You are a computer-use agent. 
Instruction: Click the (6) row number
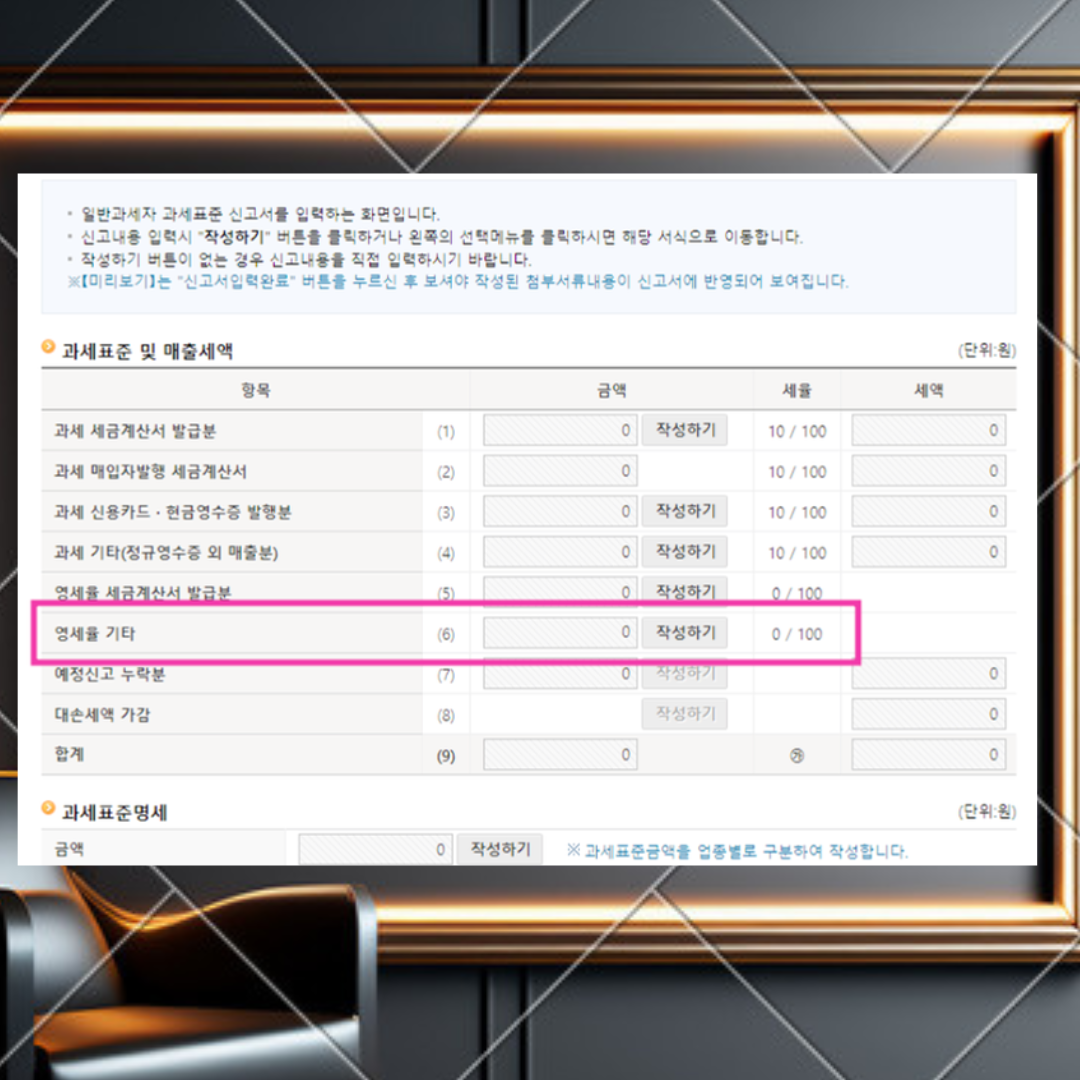(446, 634)
